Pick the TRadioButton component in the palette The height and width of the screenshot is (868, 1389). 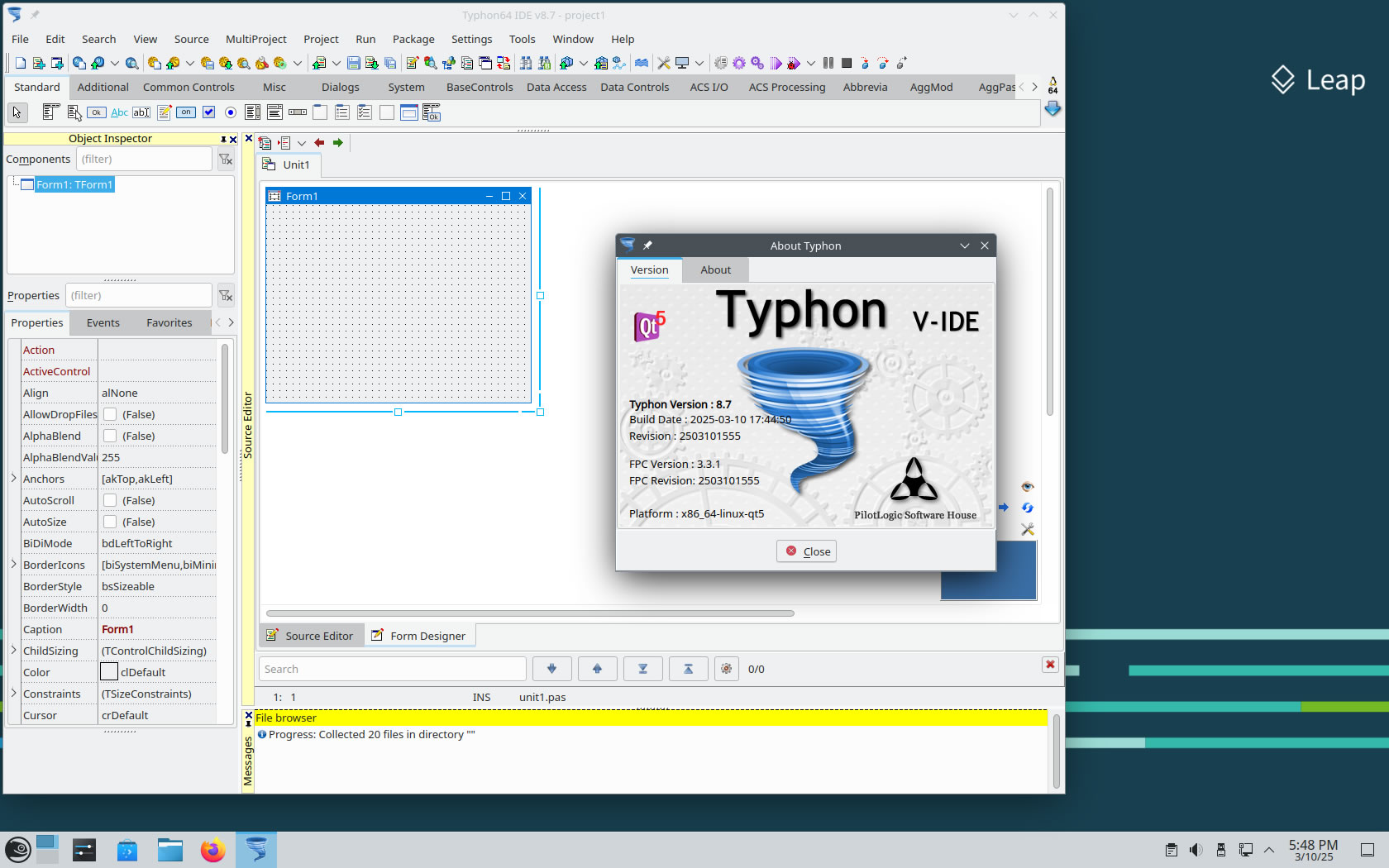click(x=231, y=112)
